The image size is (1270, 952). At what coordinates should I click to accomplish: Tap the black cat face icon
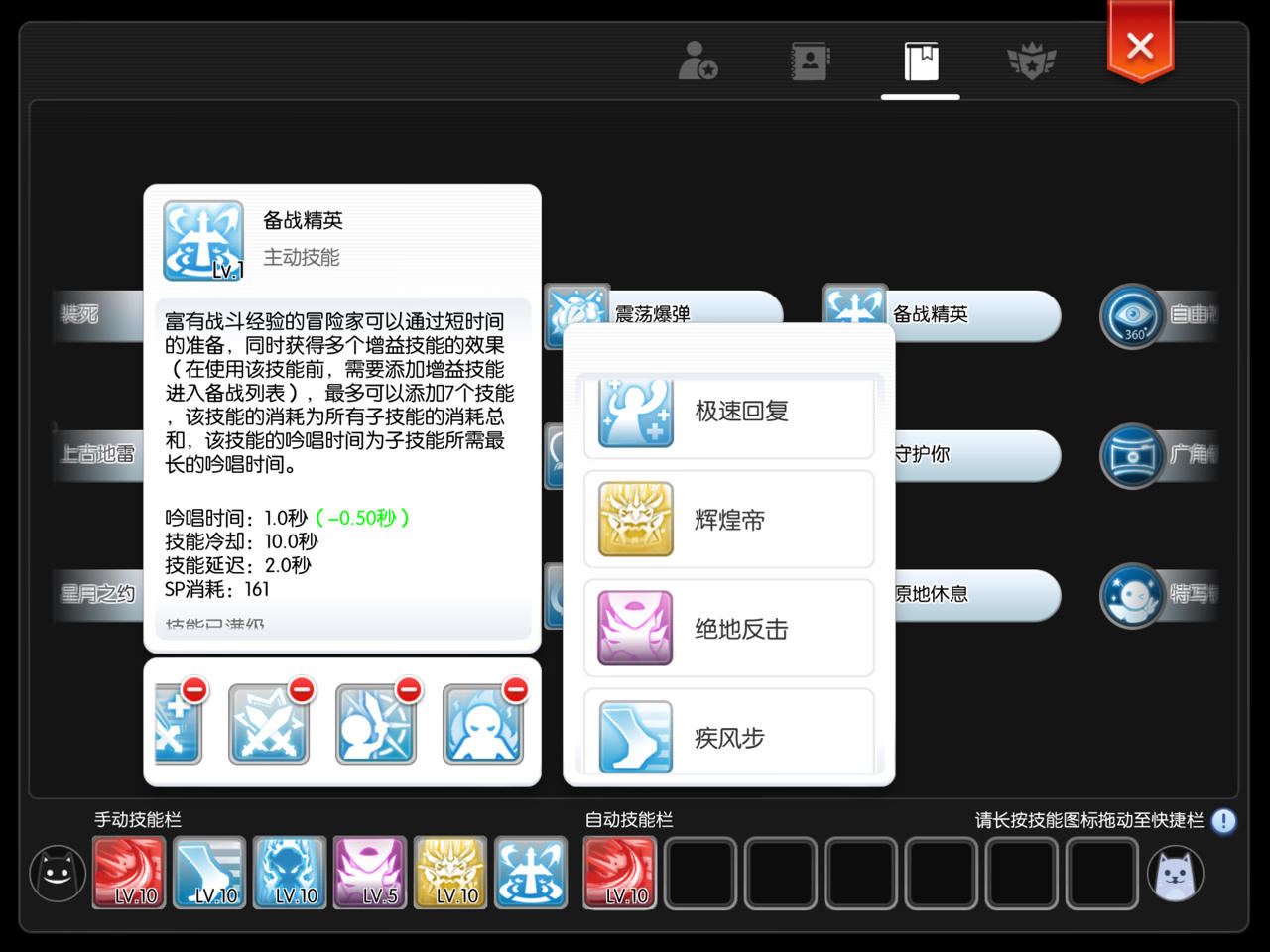[x=58, y=874]
